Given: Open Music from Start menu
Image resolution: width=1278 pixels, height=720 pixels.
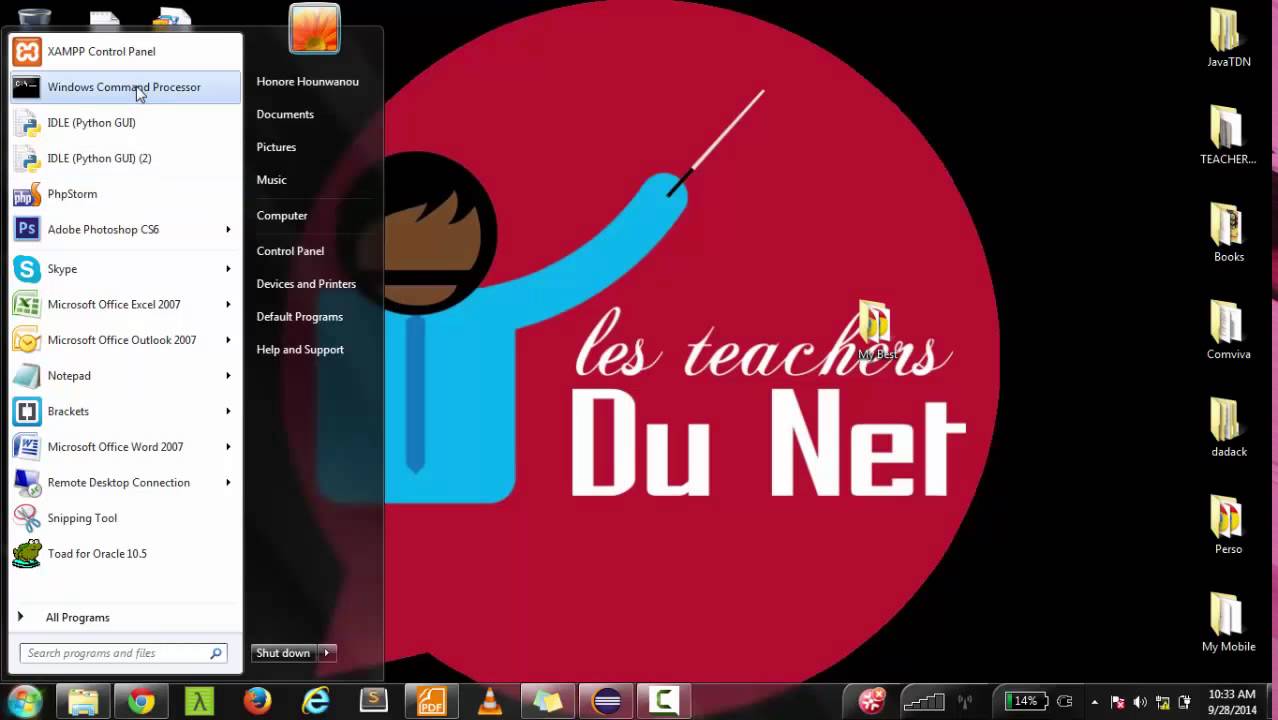Looking at the screenshot, I should pos(271,180).
